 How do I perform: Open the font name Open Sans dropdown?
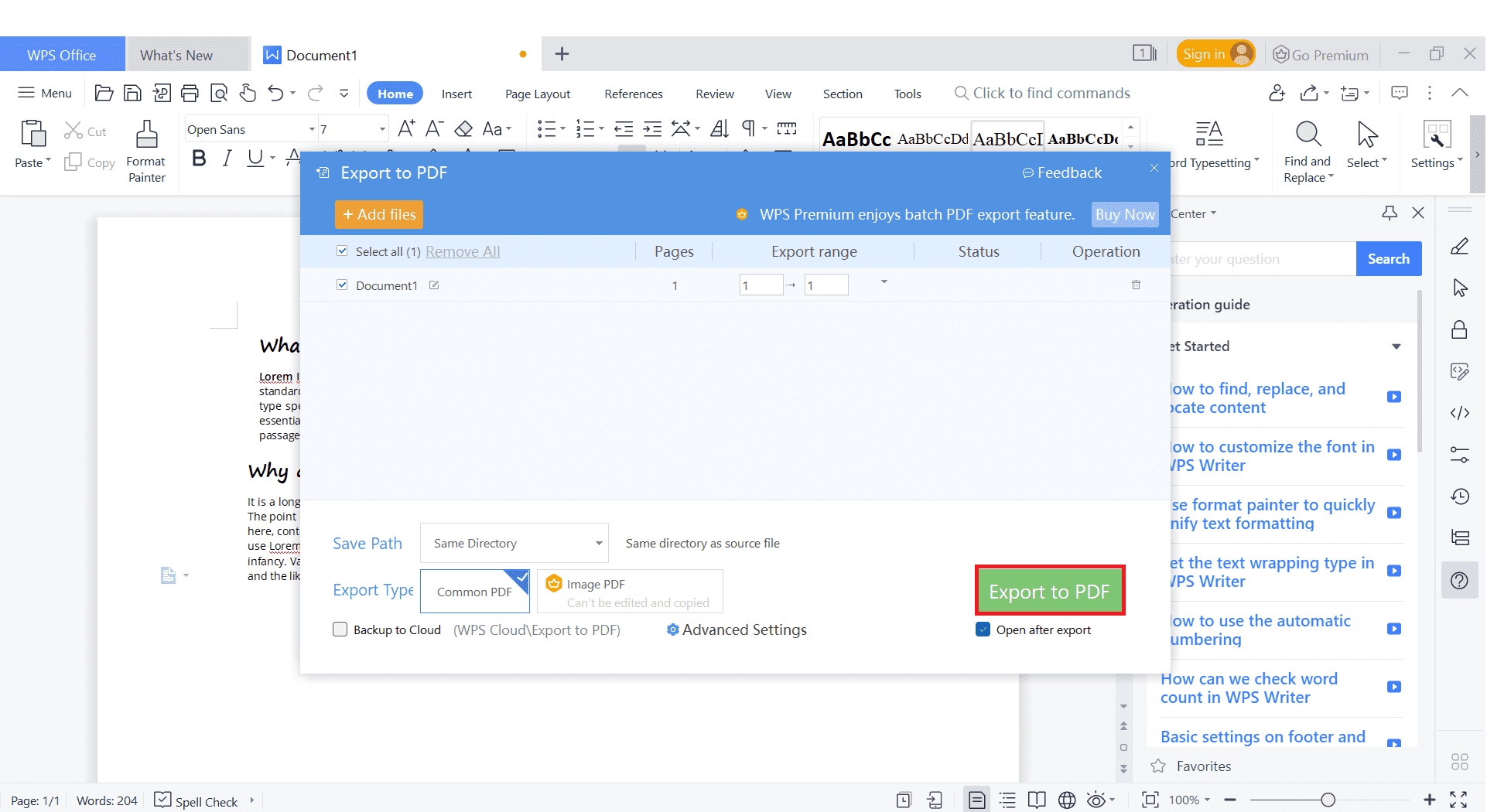(x=312, y=129)
